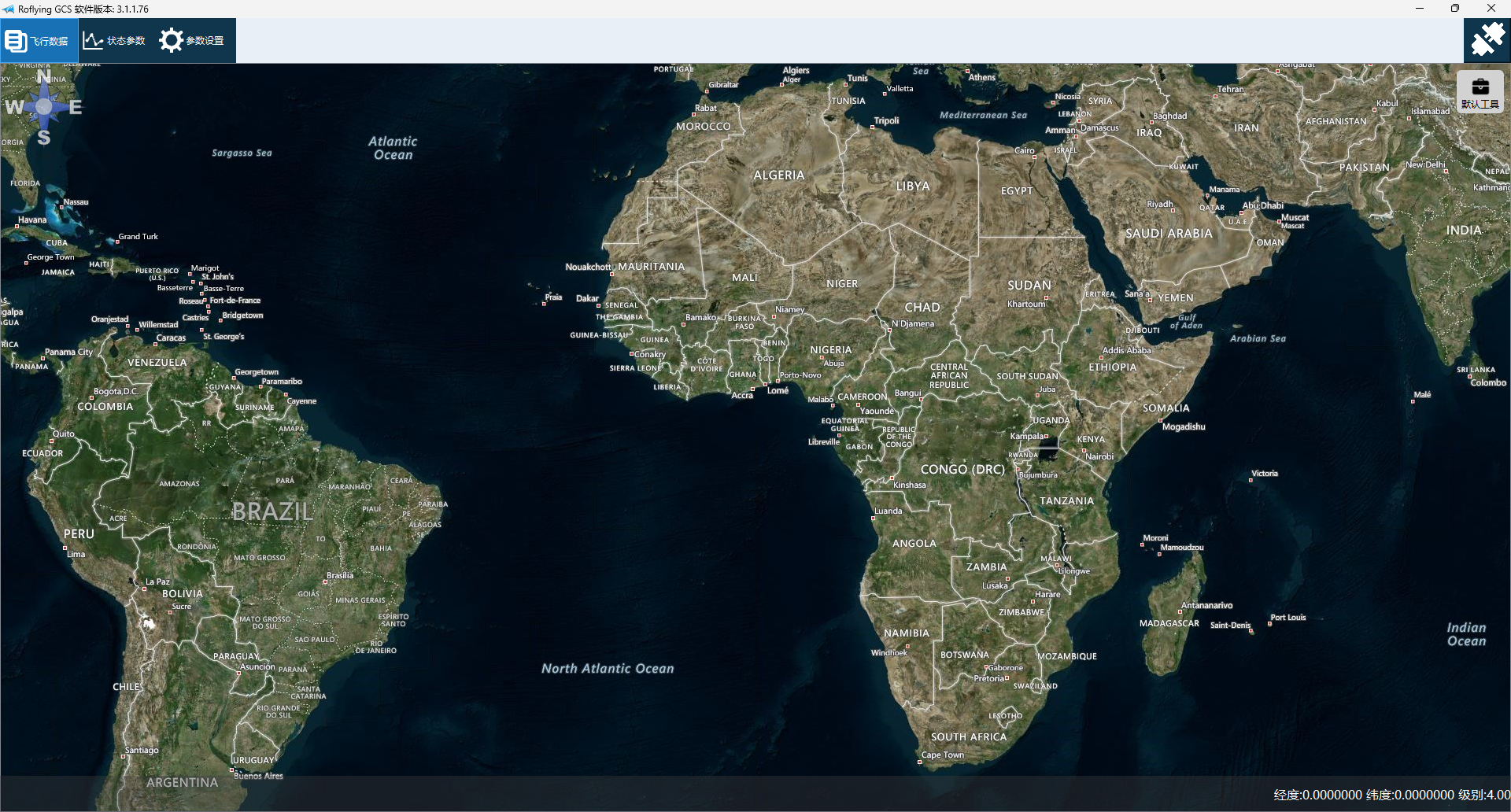Open the 默认工具 toolbox button
This screenshot has width=1511, height=812.
[x=1480, y=92]
